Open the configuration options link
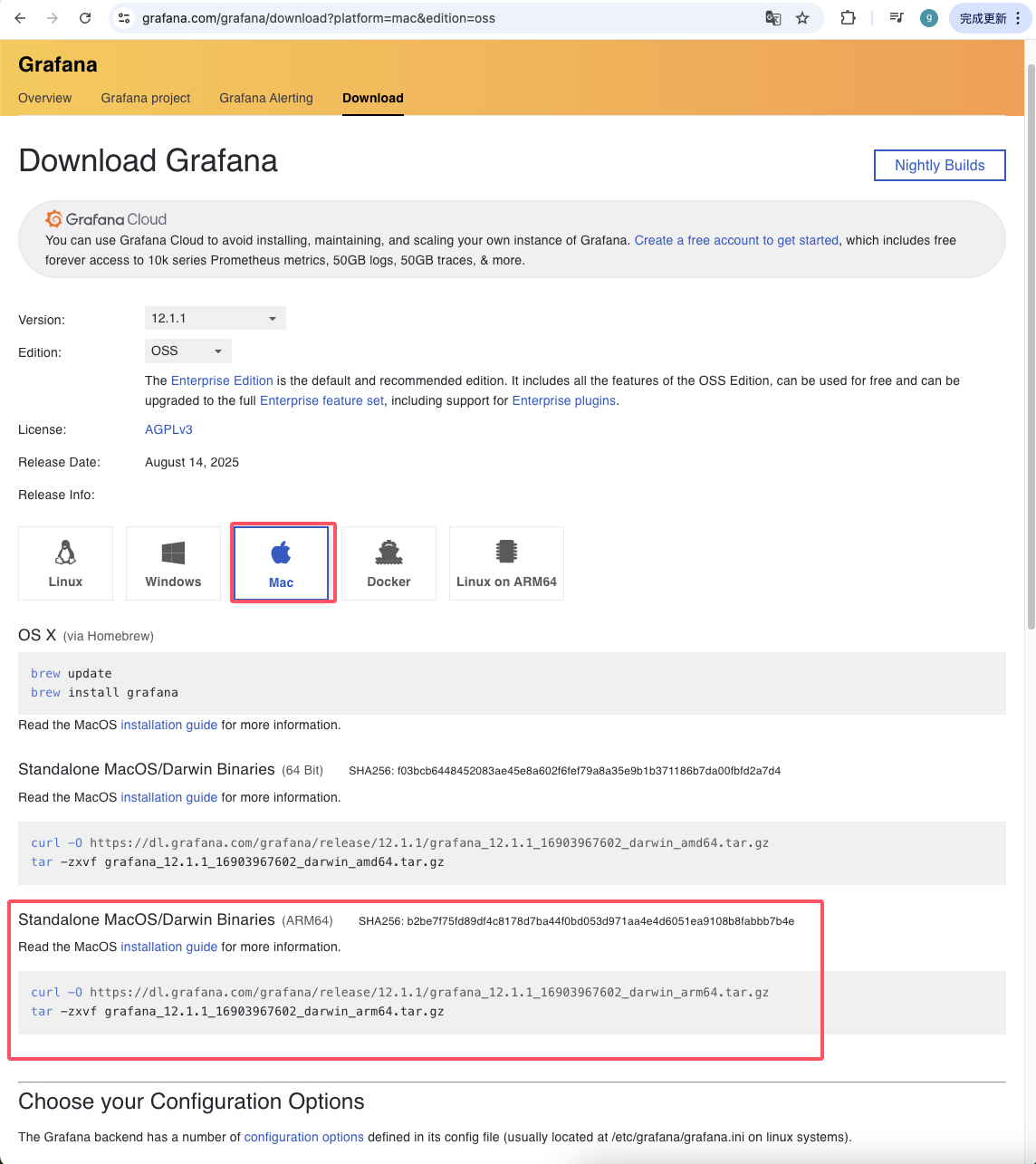The height and width of the screenshot is (1164, 1036). pyautogui.click(x=304, y=1137)
